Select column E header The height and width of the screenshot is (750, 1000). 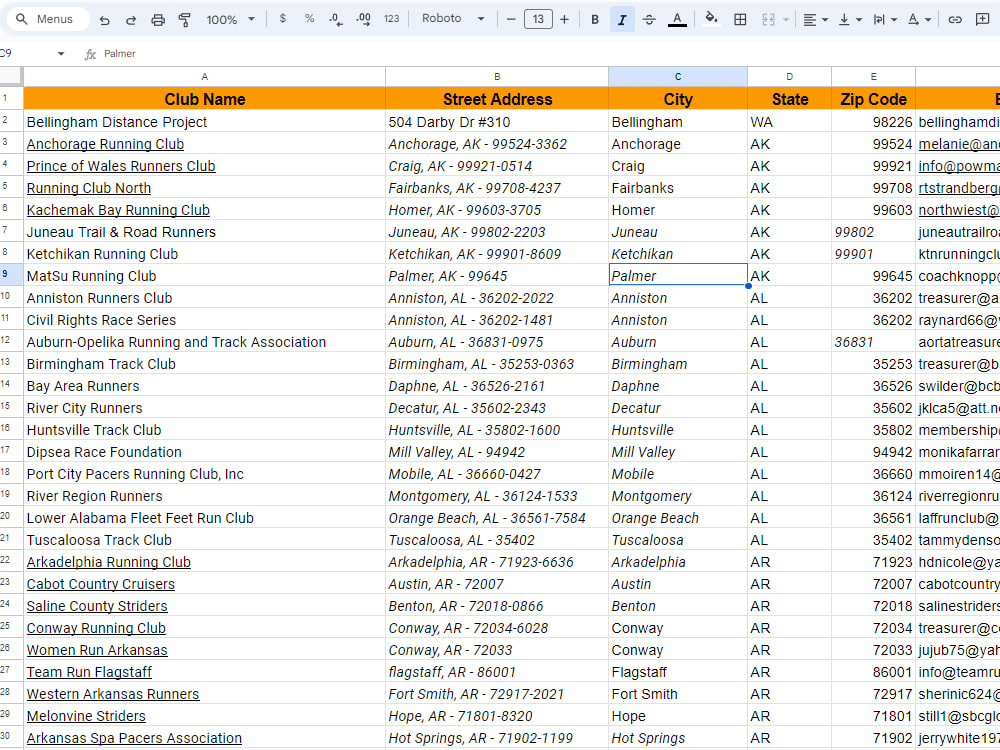click(873, 77)
